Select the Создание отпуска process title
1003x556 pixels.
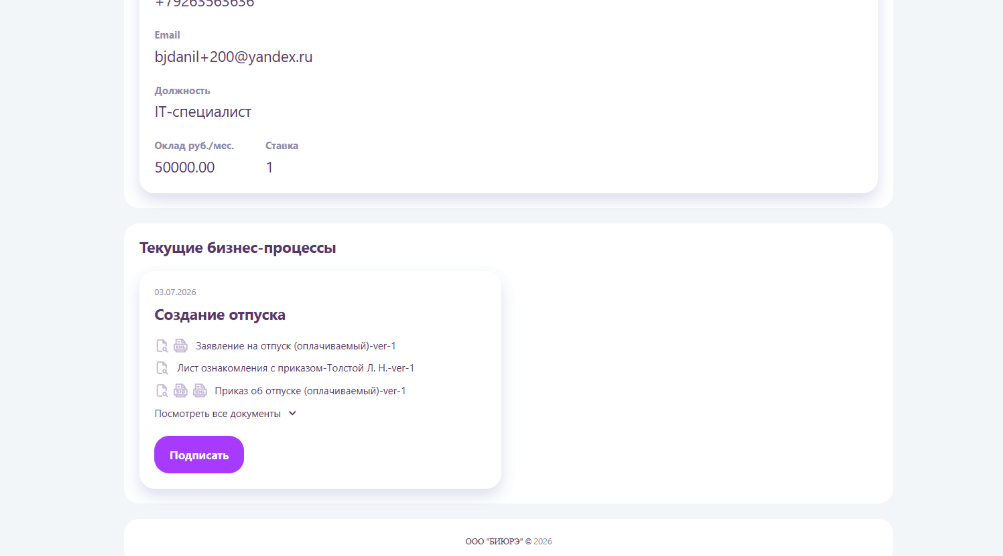220,315
